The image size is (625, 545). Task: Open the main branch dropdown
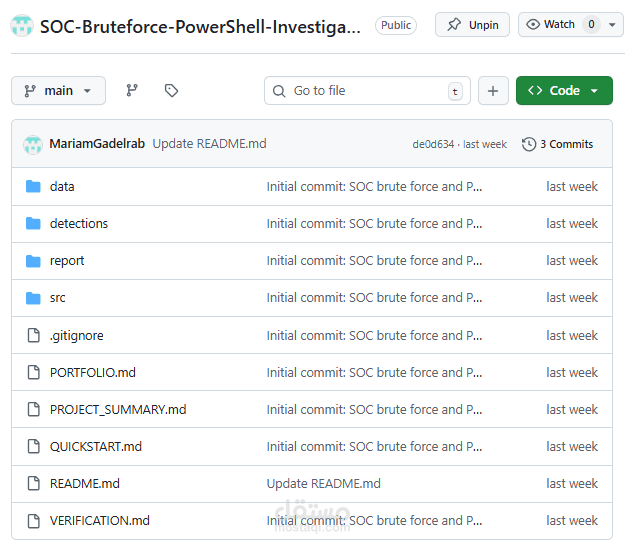[x=59, y=91]
